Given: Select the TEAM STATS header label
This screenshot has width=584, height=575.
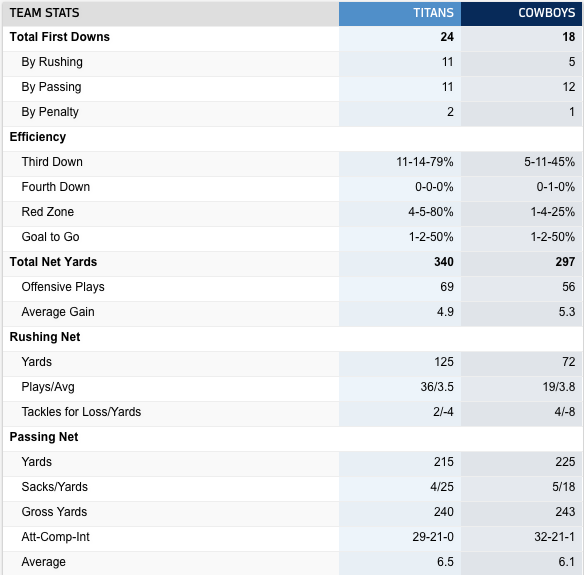Looking at the screenshot, I should pos(44,13).
